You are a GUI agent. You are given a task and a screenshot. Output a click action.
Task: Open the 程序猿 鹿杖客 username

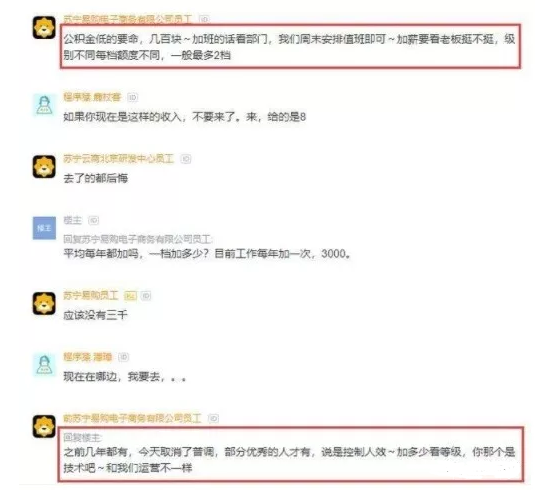point(92,97)
